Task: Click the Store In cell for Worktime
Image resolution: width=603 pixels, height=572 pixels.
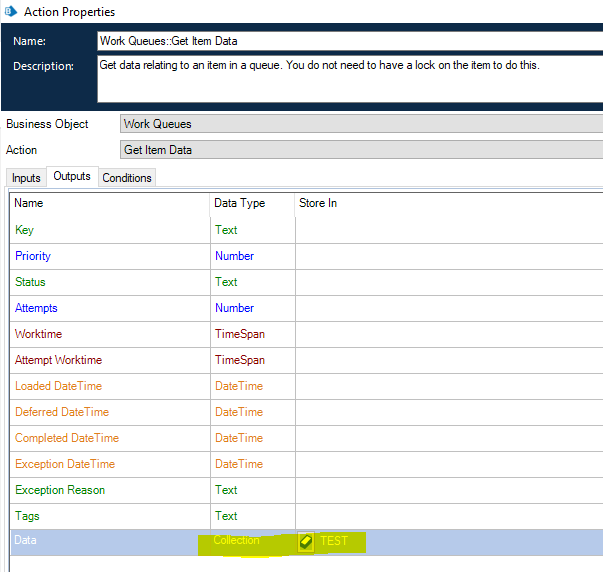Action: (449, 334)
